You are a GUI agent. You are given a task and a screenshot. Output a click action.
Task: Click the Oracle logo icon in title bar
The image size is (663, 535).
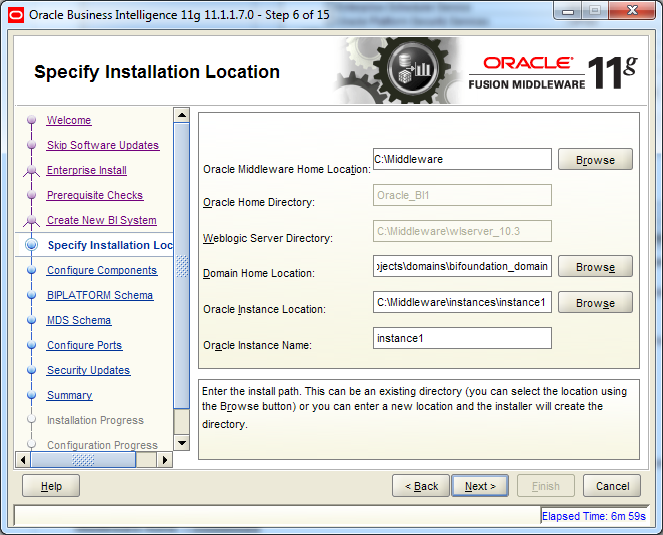point(16,15)
